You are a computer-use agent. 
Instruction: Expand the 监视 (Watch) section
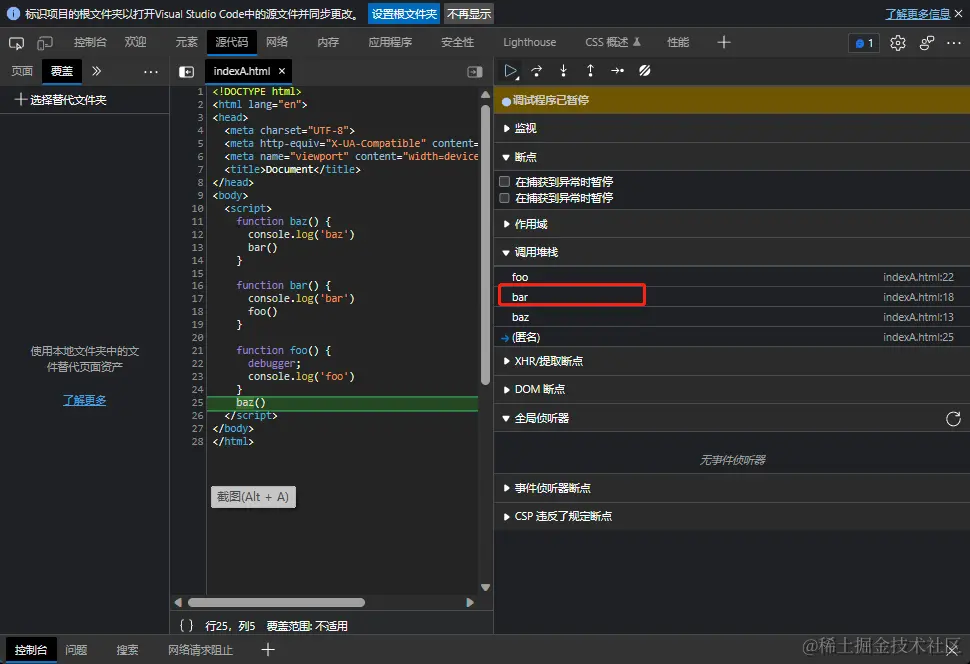(732, 128)
